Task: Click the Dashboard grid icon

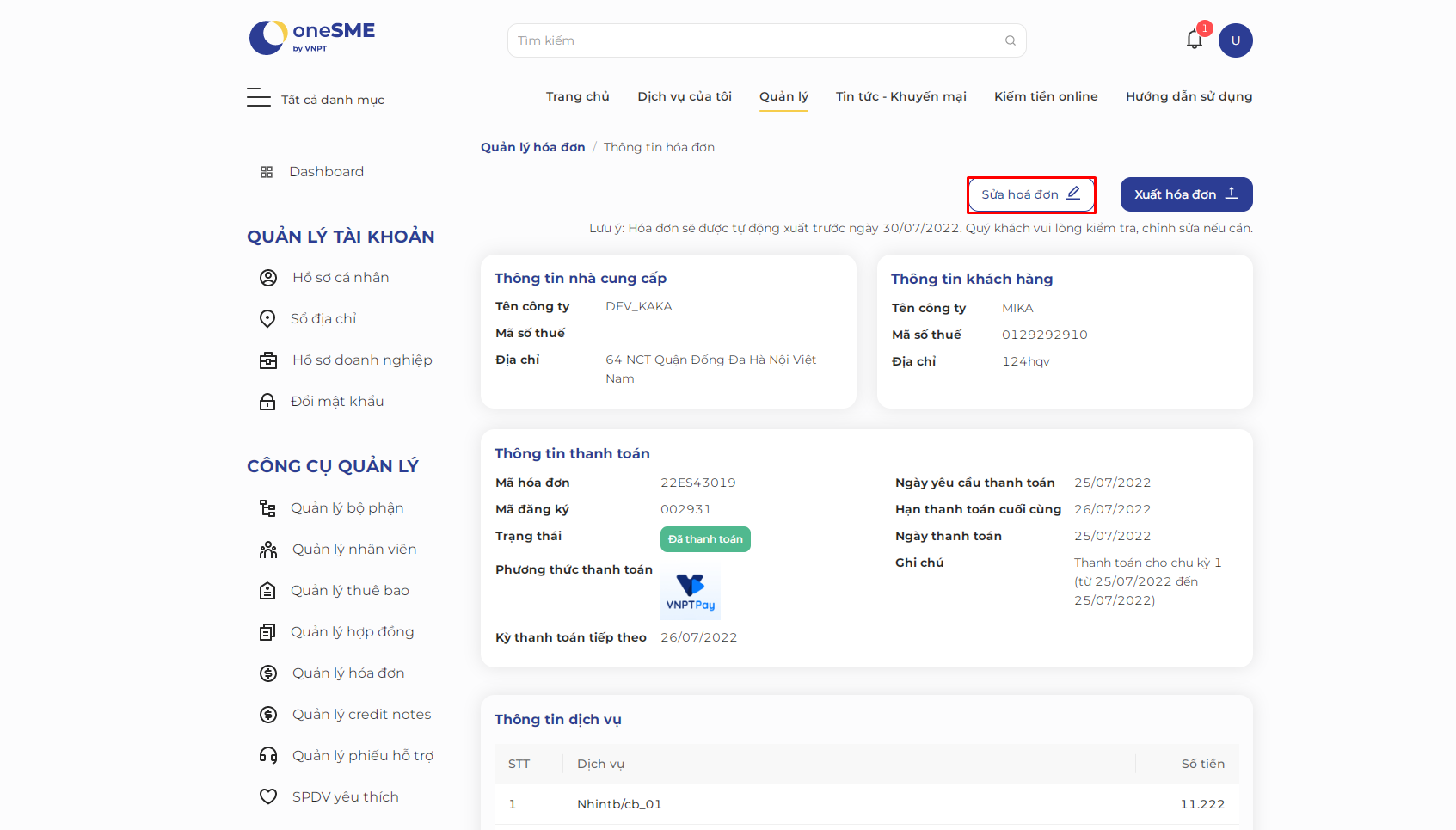Action: [267, 172]
